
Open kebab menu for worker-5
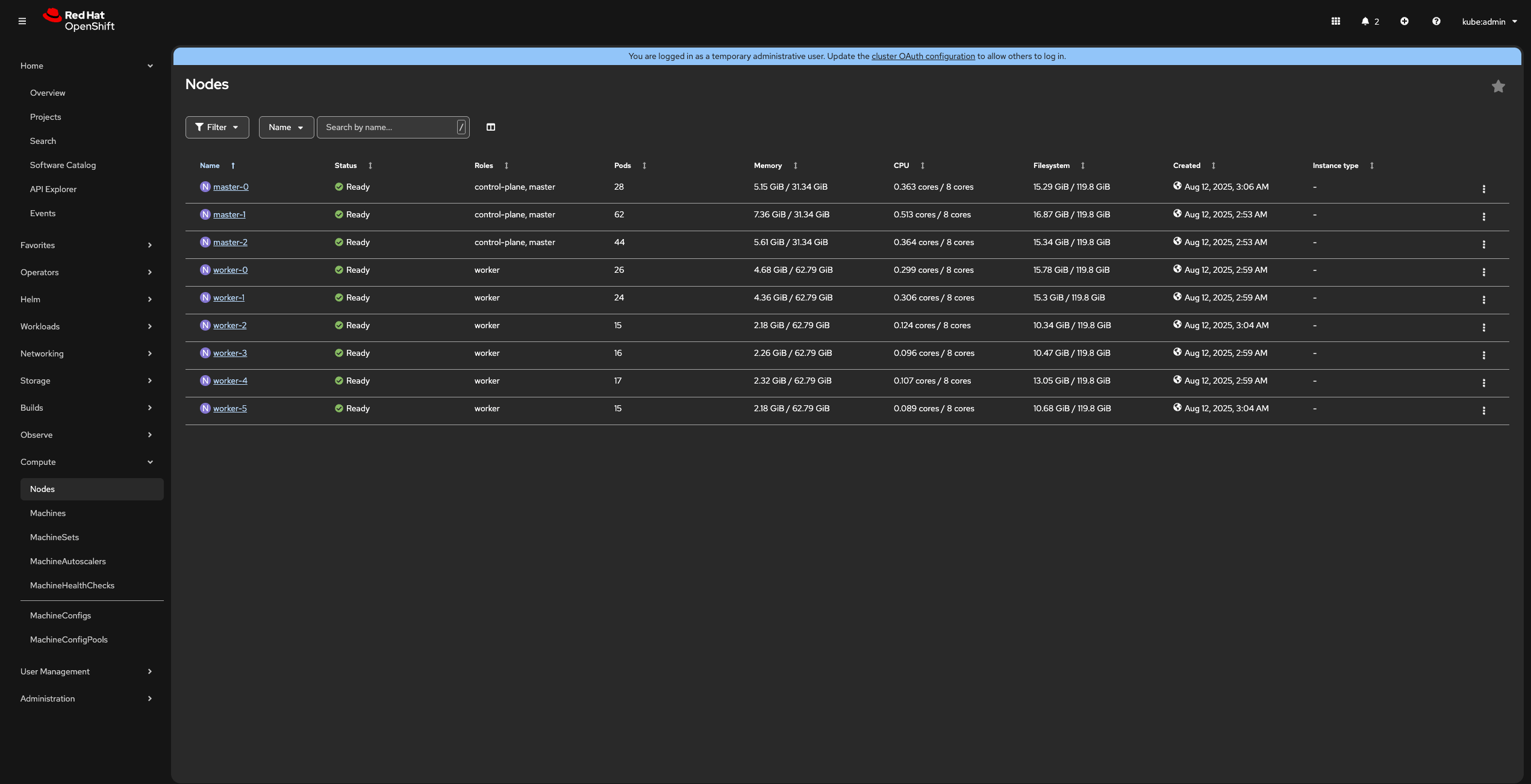pyautogui.click(x=1483, y=411)
